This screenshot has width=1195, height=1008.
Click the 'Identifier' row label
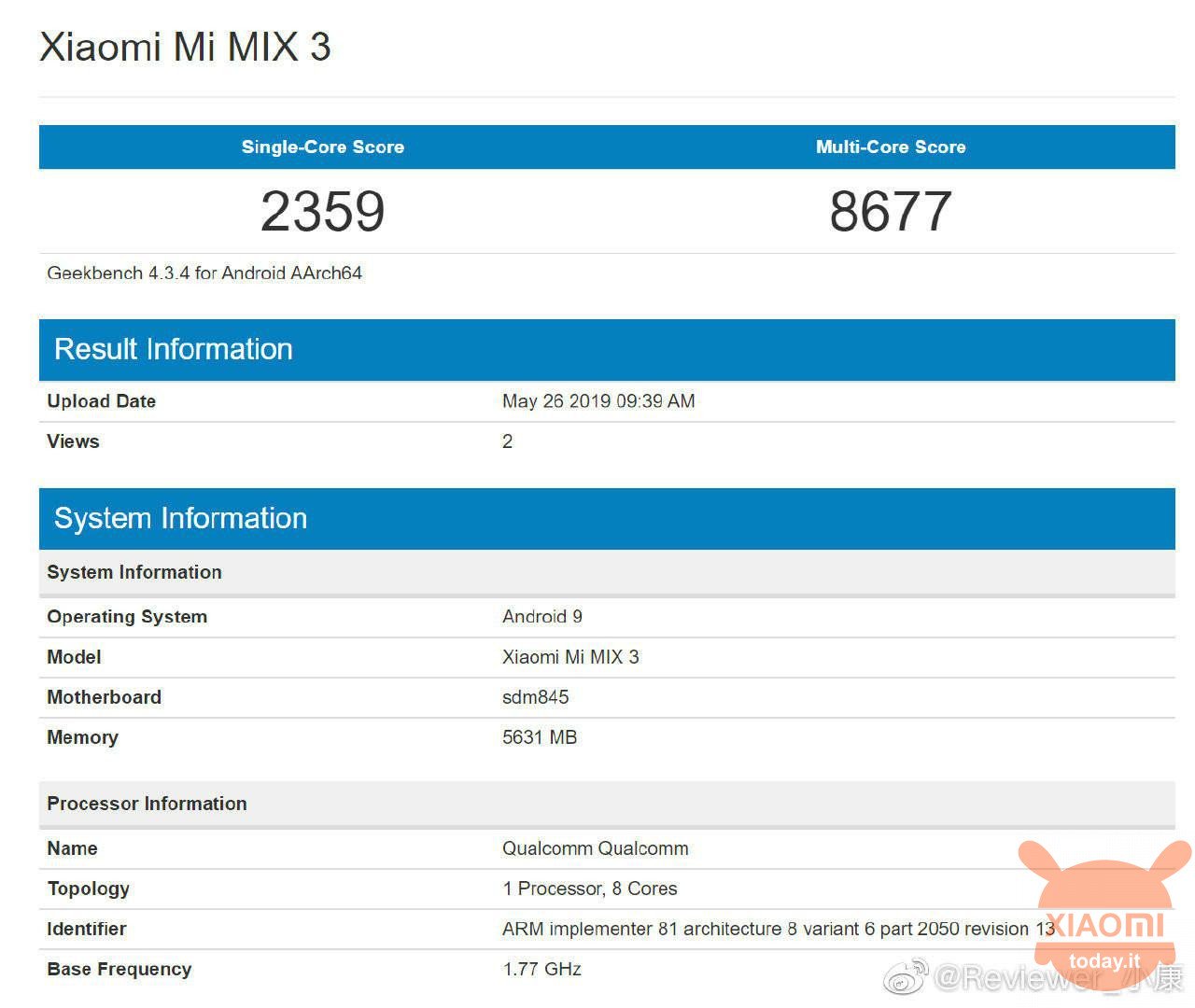[x=86, y=929]
